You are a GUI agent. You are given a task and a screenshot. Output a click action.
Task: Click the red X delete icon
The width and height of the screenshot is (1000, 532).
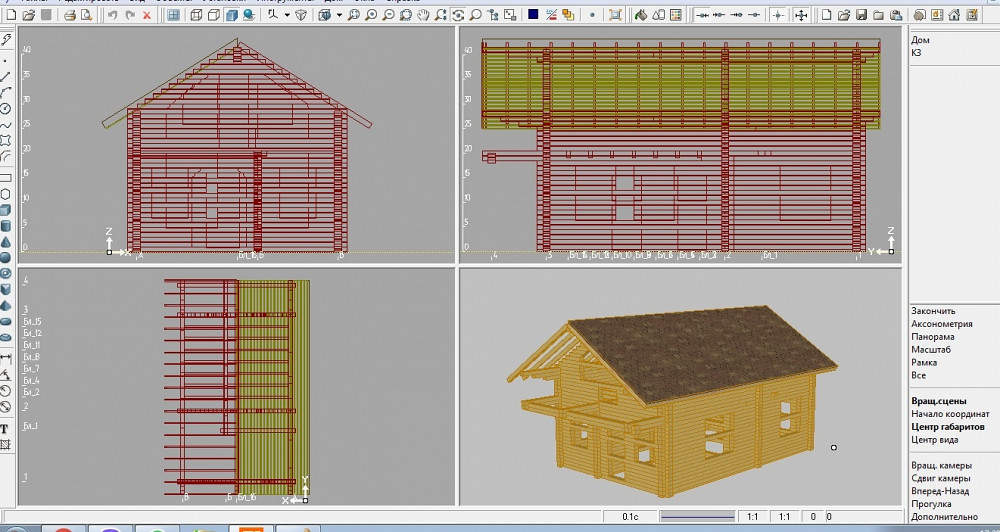[147, 15]
